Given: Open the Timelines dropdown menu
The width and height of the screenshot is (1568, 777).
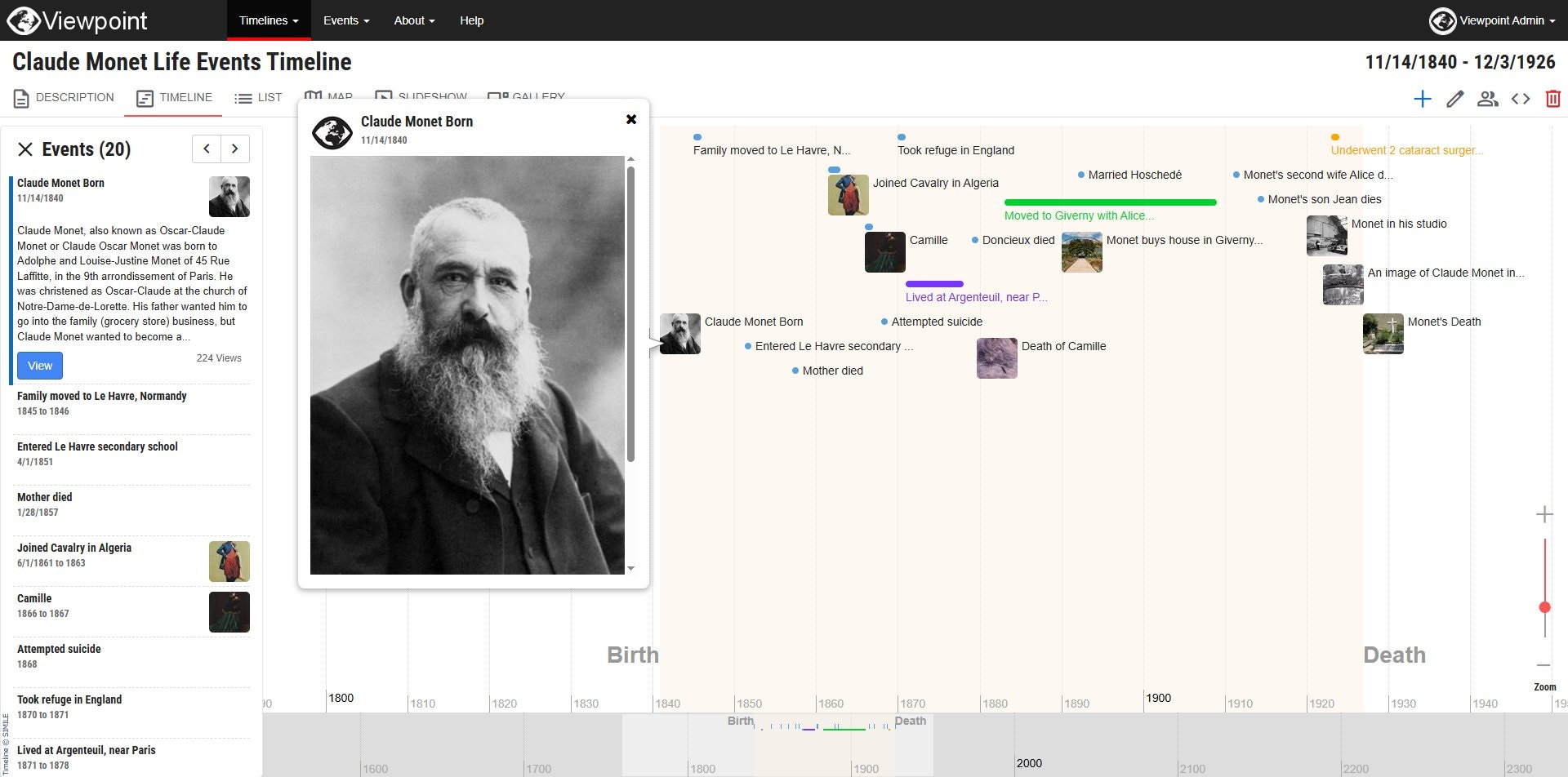Looking at the screenshot, I should click(268, 20).
